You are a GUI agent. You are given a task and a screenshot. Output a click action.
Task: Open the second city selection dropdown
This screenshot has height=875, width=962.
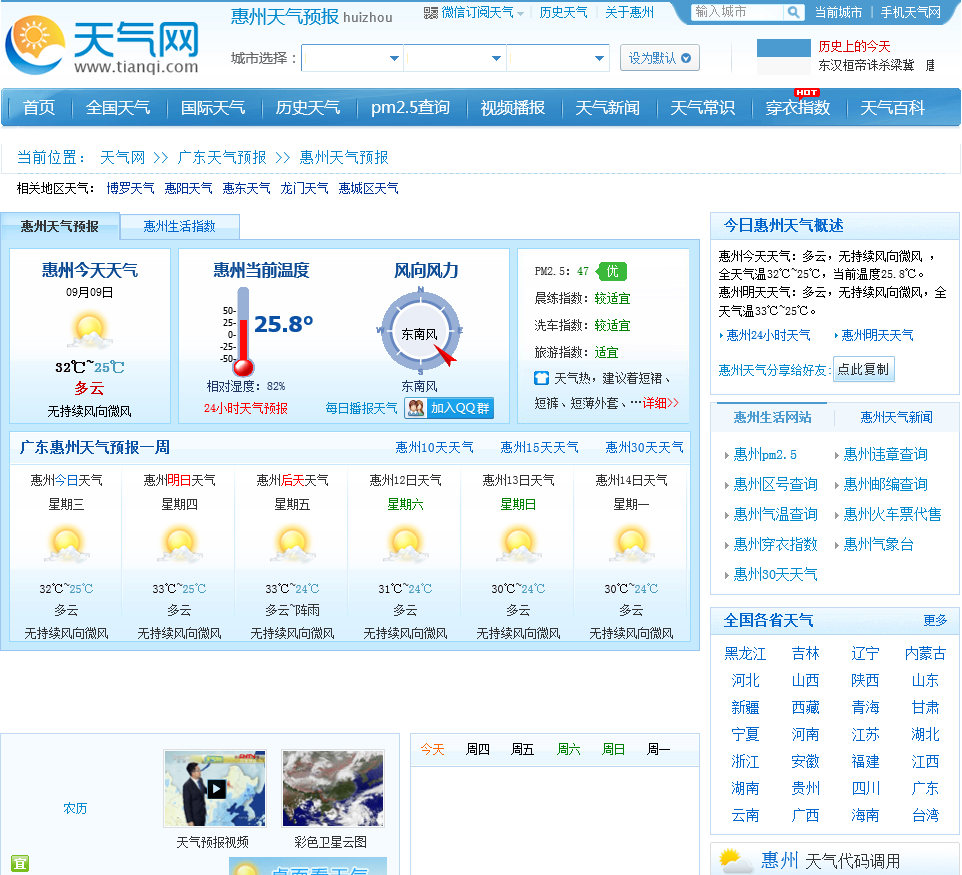tap(456, 58)
